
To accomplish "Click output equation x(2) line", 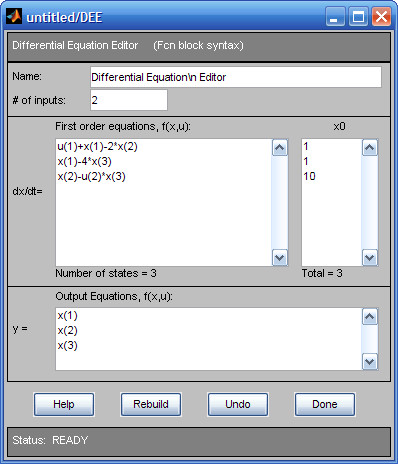I will 67,330.
